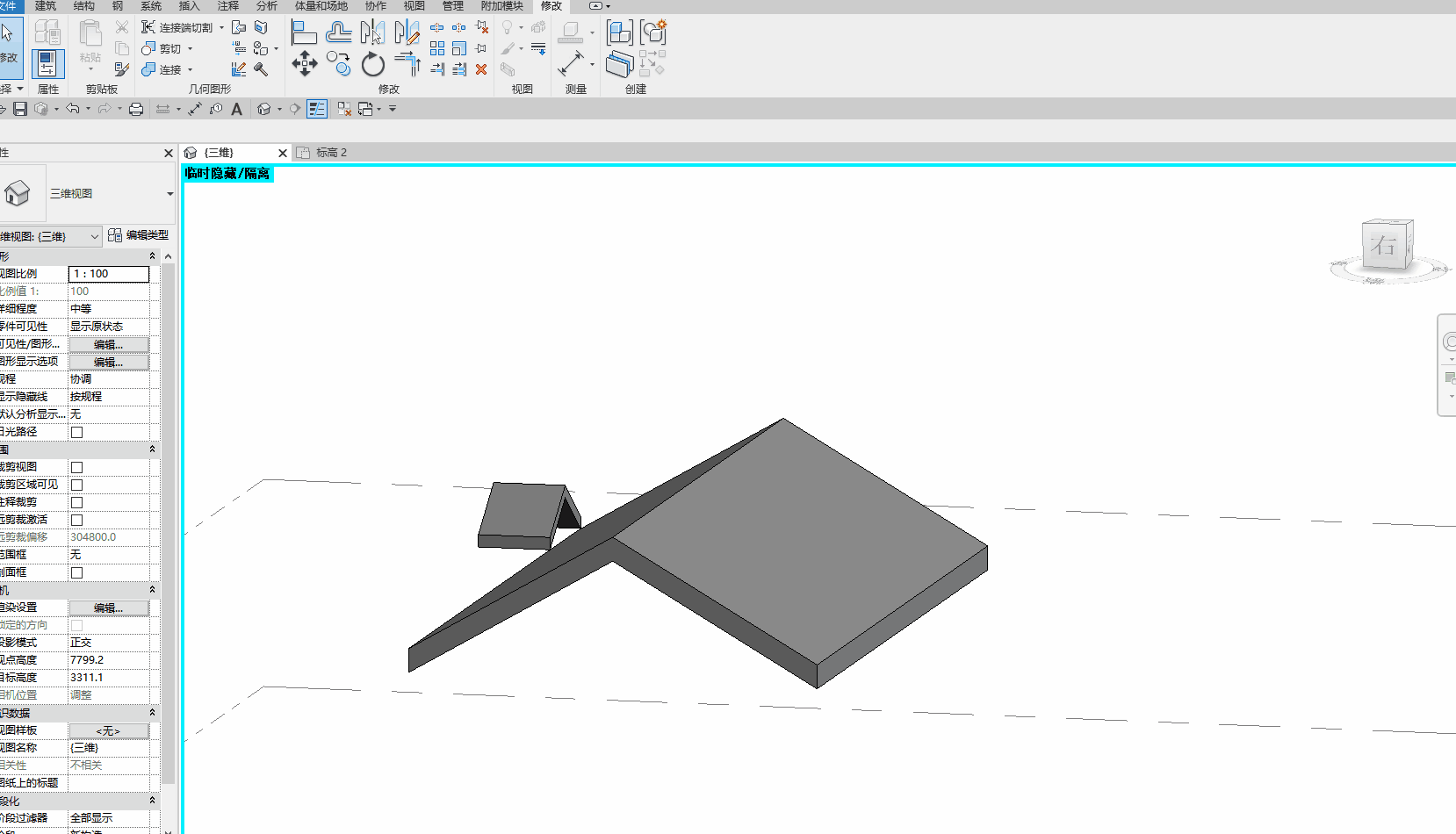Use Mirror - Draw Axis tool

pos(407,32)
